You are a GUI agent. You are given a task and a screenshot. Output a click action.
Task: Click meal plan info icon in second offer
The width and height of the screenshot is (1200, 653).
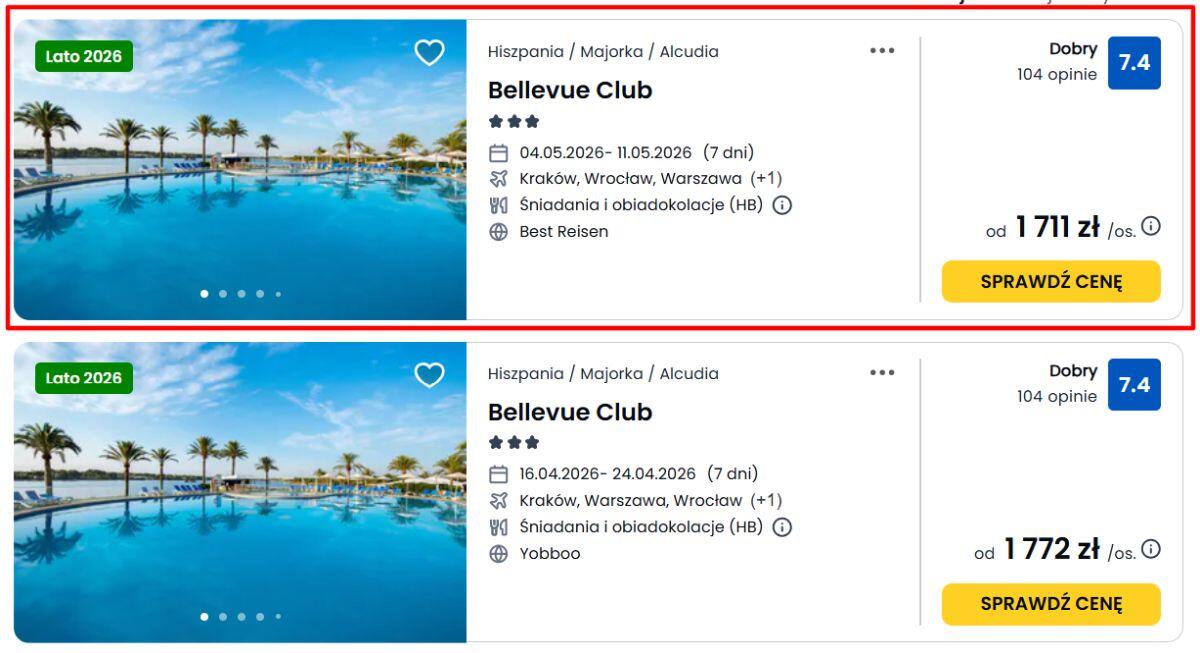coord(782,527)
